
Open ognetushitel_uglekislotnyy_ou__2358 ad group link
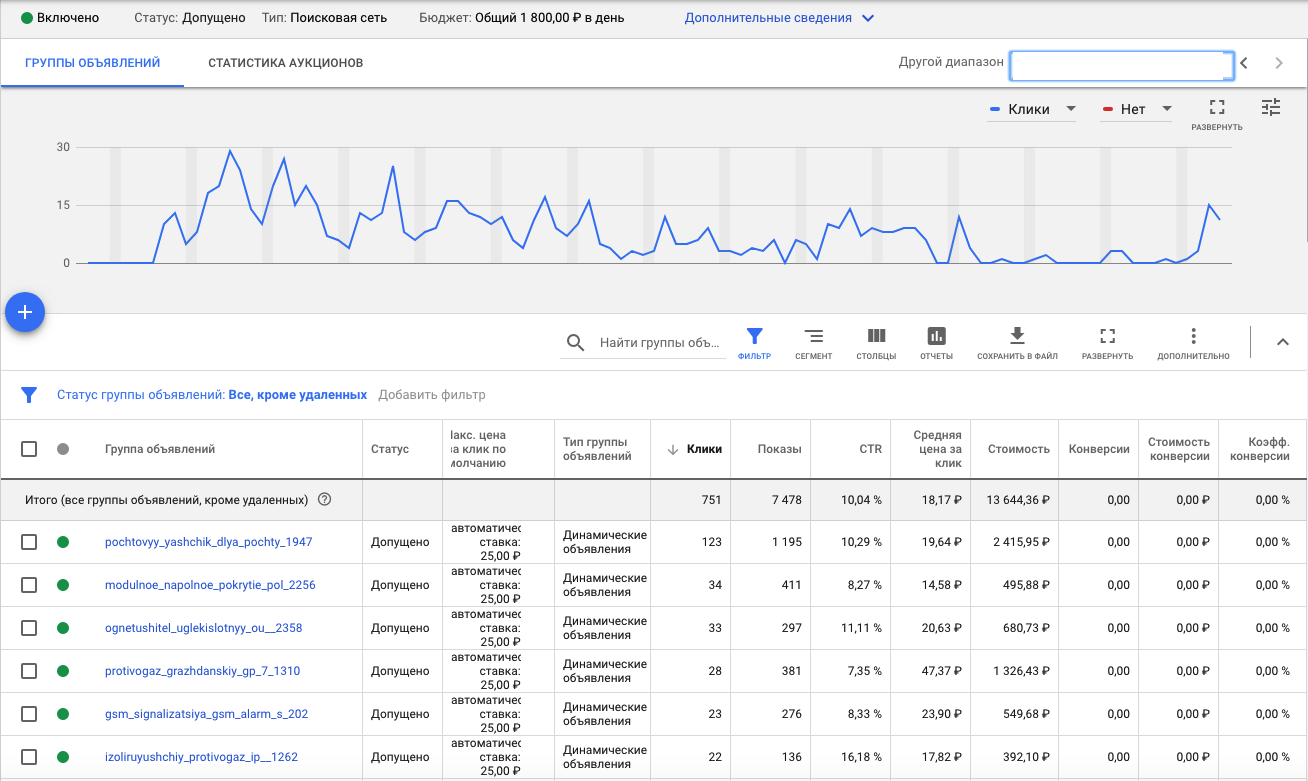(x=203, y=628)
